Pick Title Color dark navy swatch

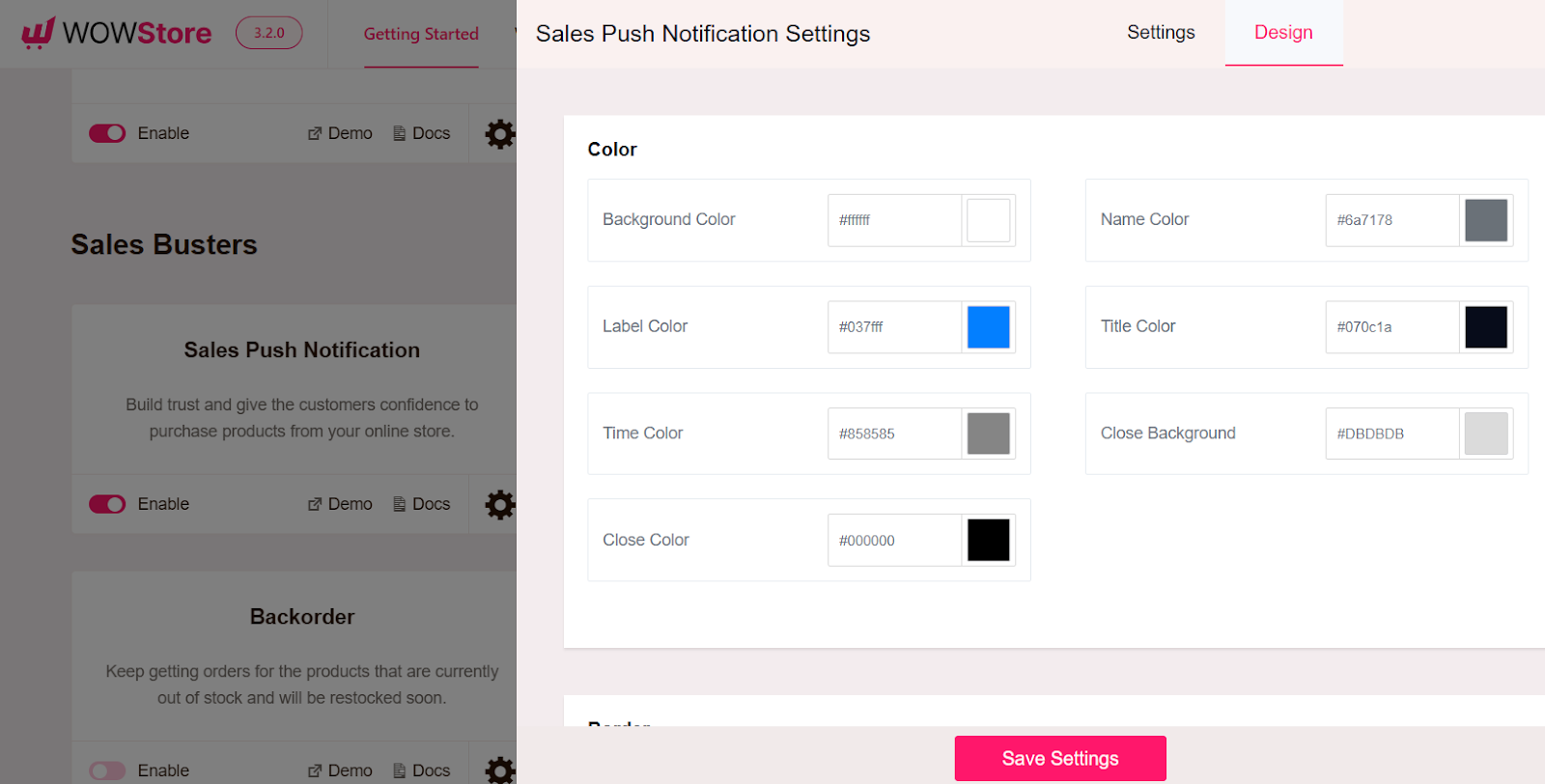1486,327
